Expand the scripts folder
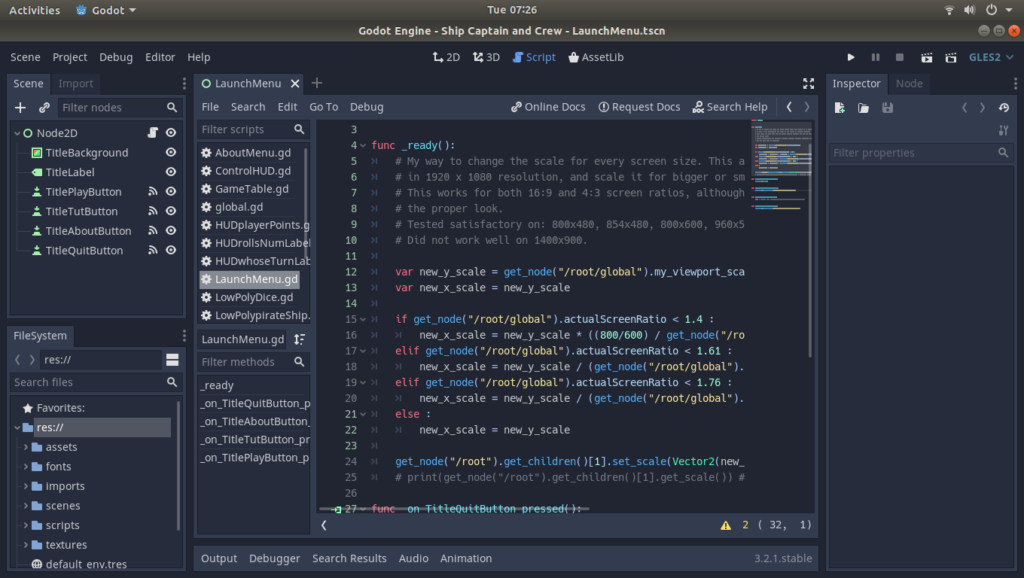The height and width of the screenshot is (578, 1024). tap(26, 526)
